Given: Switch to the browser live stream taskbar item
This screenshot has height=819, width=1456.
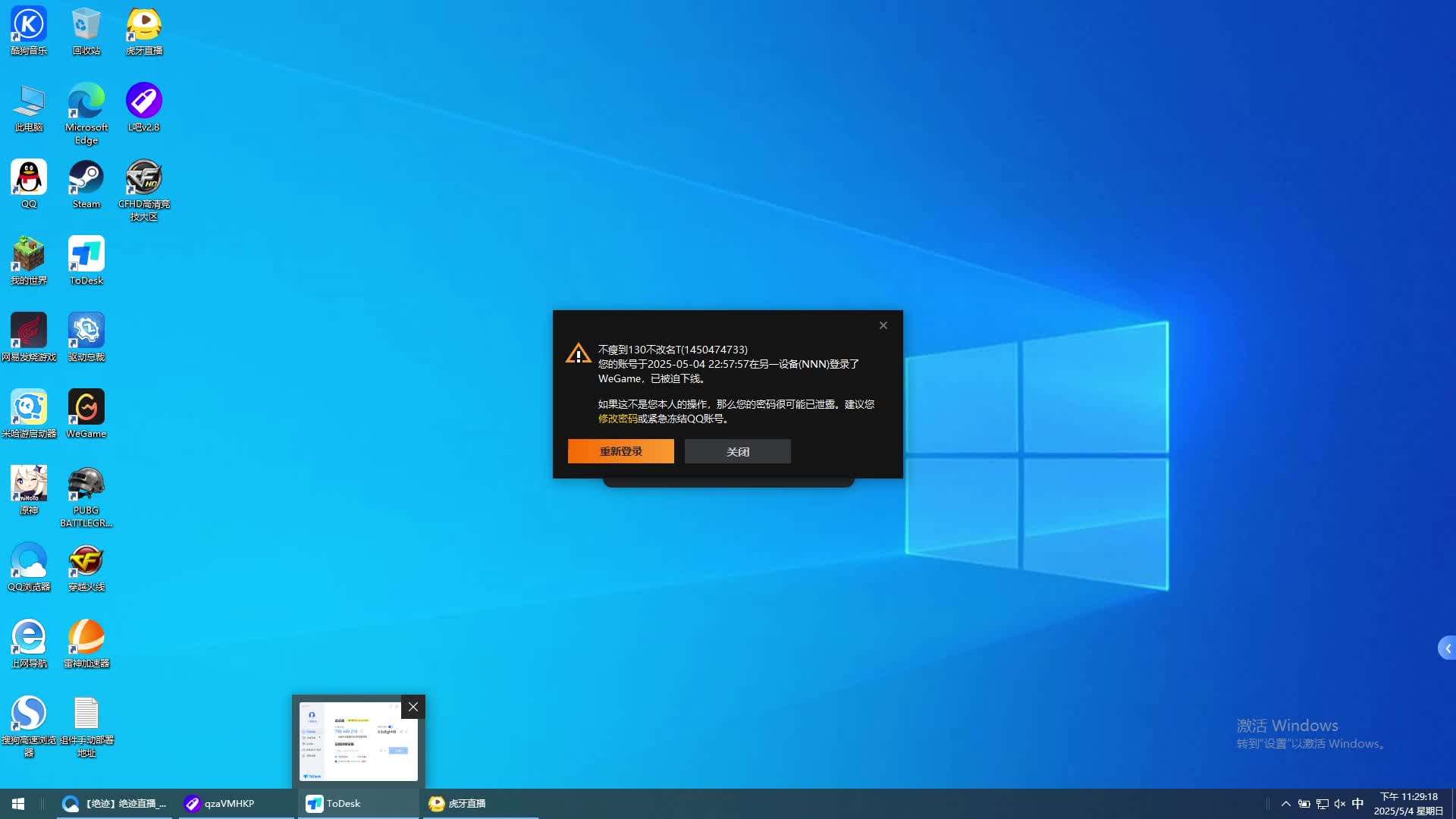Looking at the screenshot, I should (115, 804).
